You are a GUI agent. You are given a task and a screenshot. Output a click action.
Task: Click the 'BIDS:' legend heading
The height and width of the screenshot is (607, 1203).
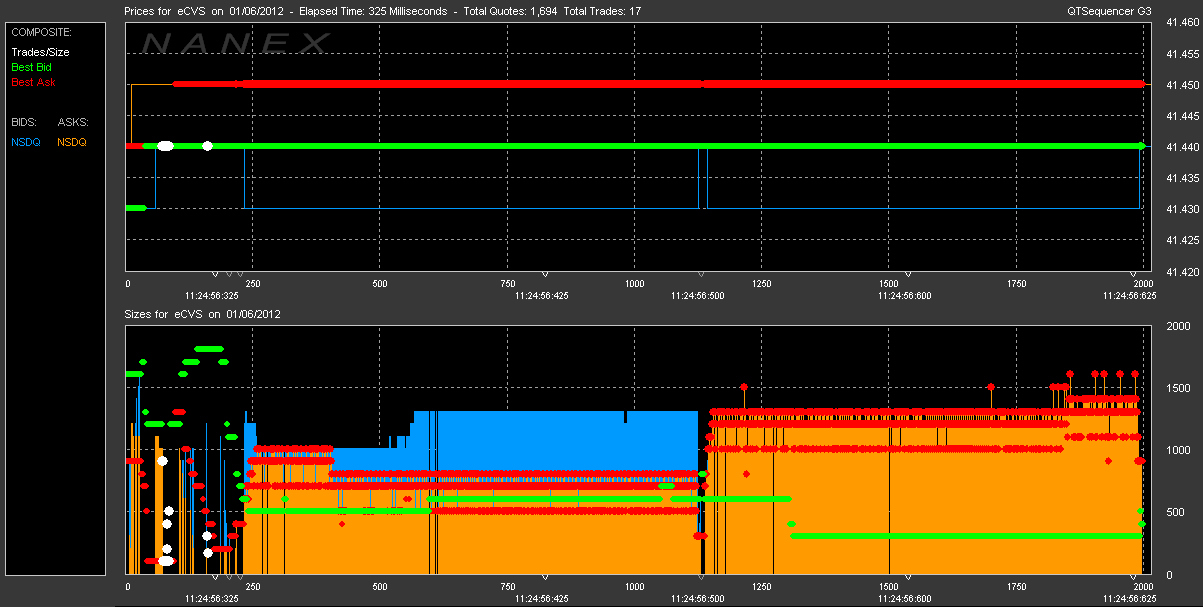(25, 122)
